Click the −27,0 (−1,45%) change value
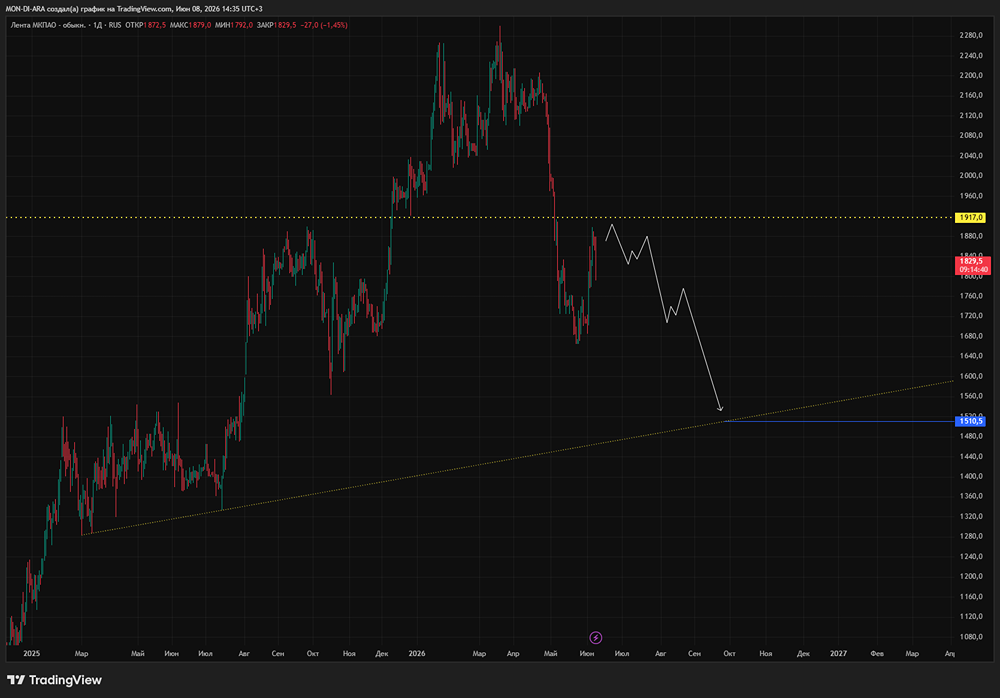 324,25
